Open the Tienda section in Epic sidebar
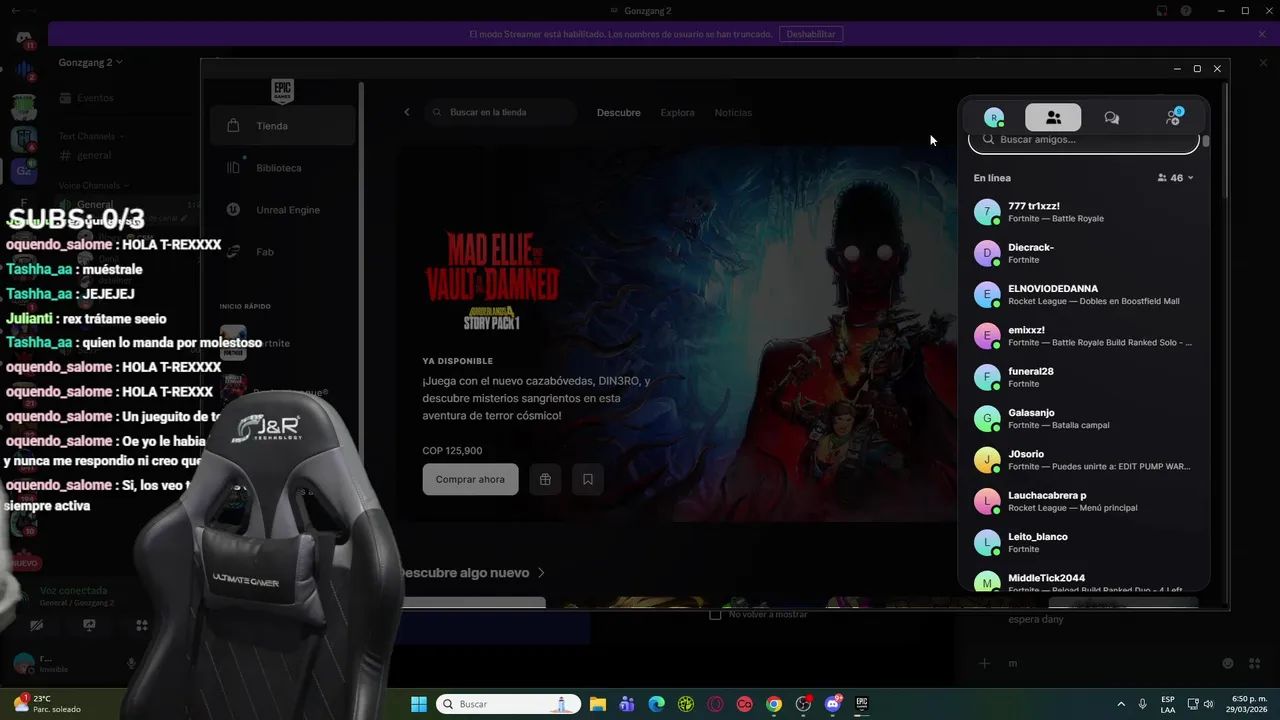Screen dimensions: 1280x720 pos(283,126)
